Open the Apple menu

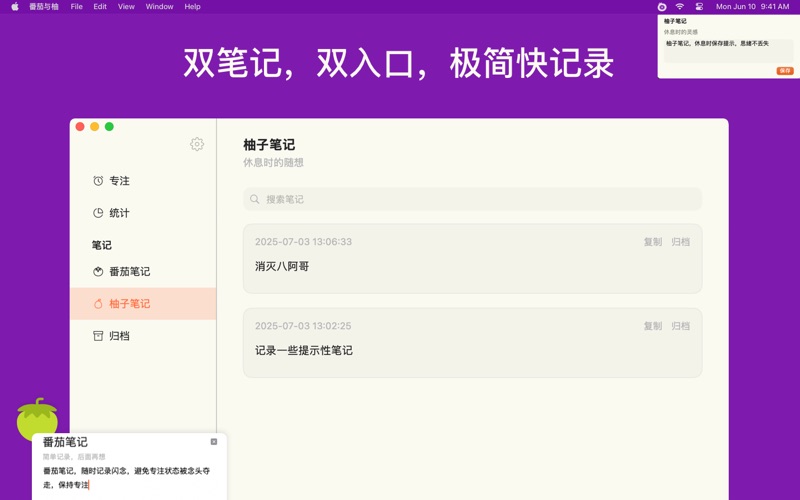tap(14, 7)
